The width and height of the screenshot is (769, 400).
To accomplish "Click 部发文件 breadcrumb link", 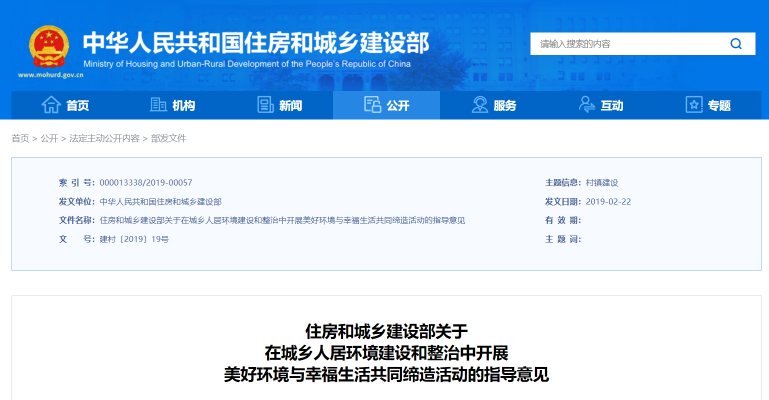I will [168, 138].
